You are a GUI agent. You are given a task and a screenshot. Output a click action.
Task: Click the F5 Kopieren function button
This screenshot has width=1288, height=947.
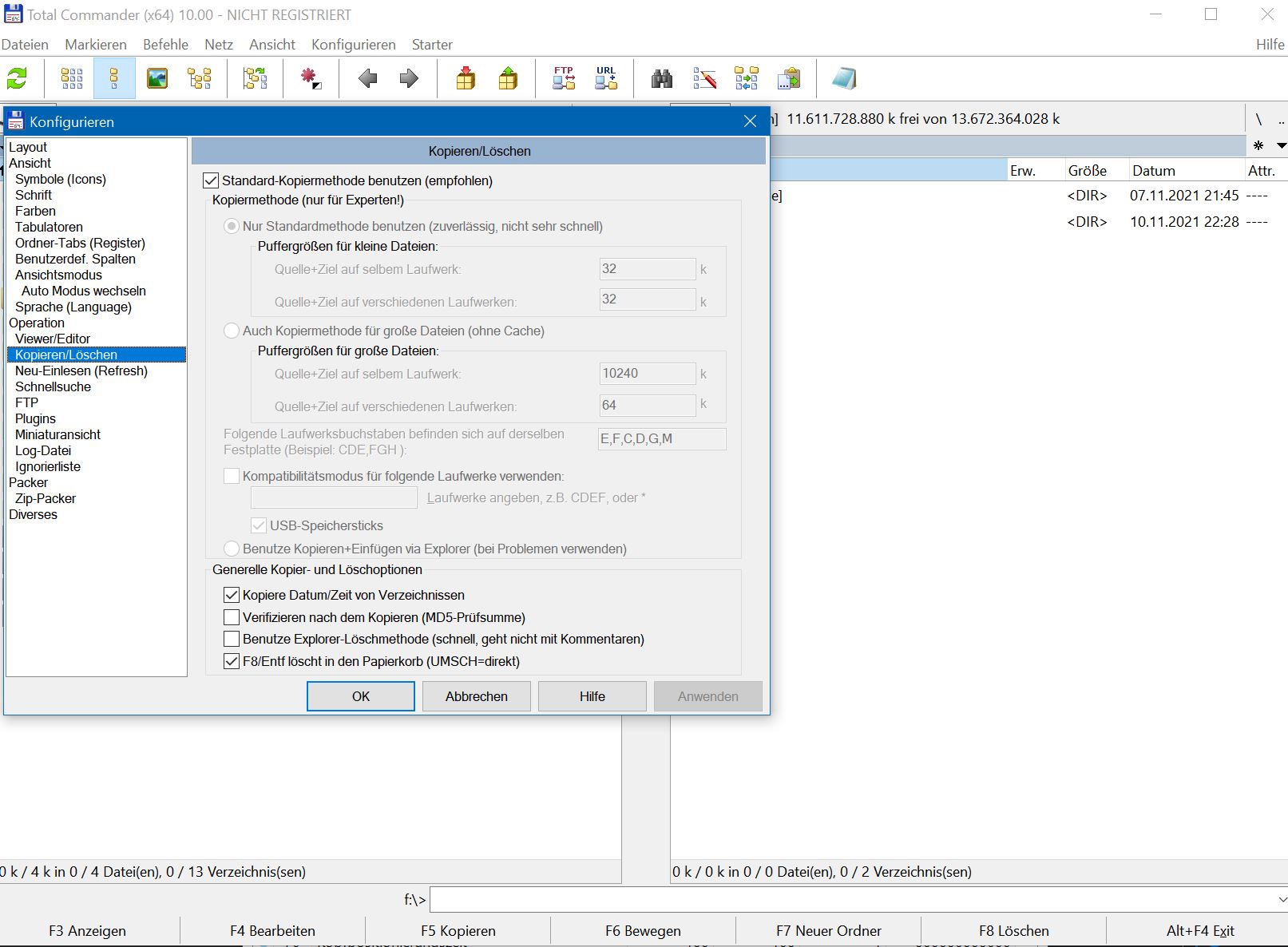click(x=458, y=931)
